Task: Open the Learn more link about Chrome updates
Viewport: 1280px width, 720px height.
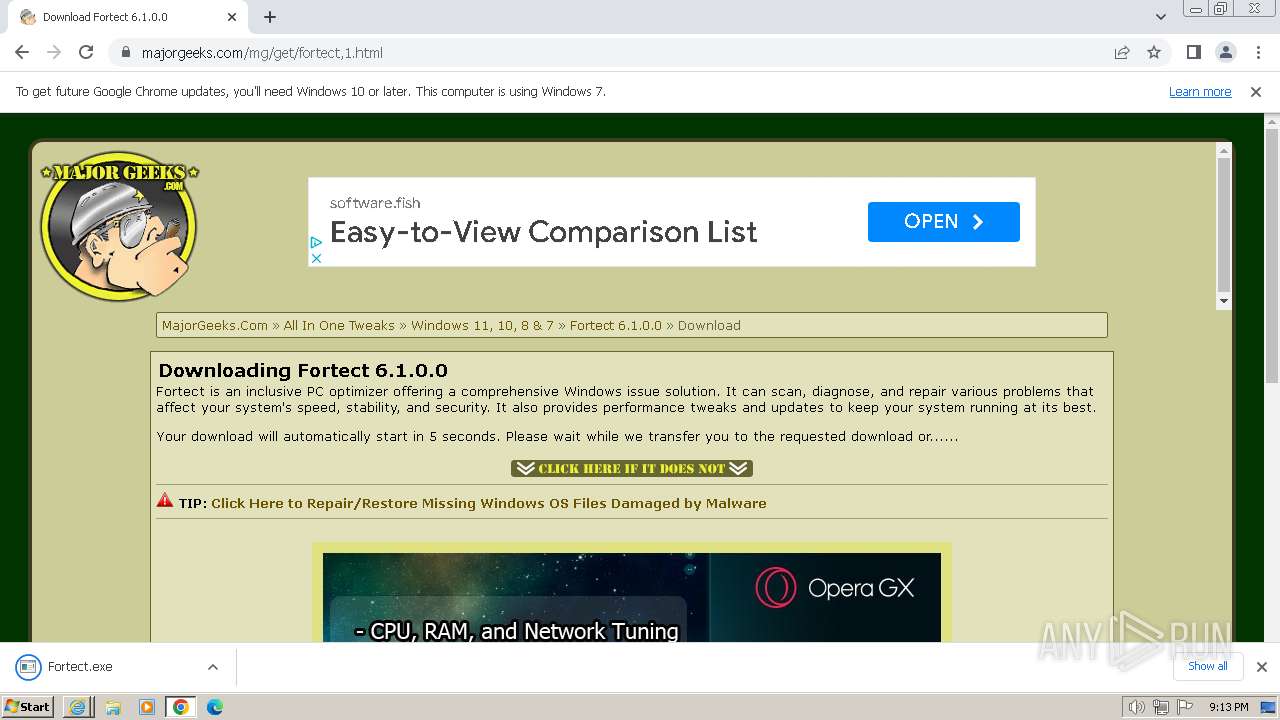Action: coord(1200,91)
